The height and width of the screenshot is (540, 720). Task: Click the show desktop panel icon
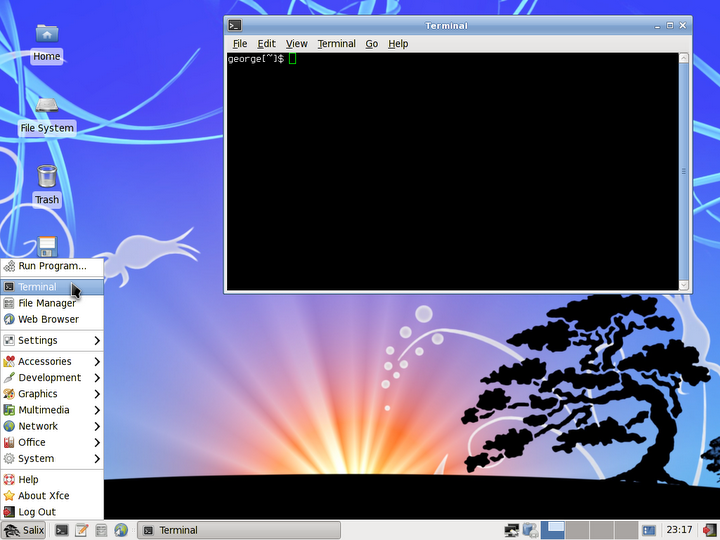tap(649, 530)
